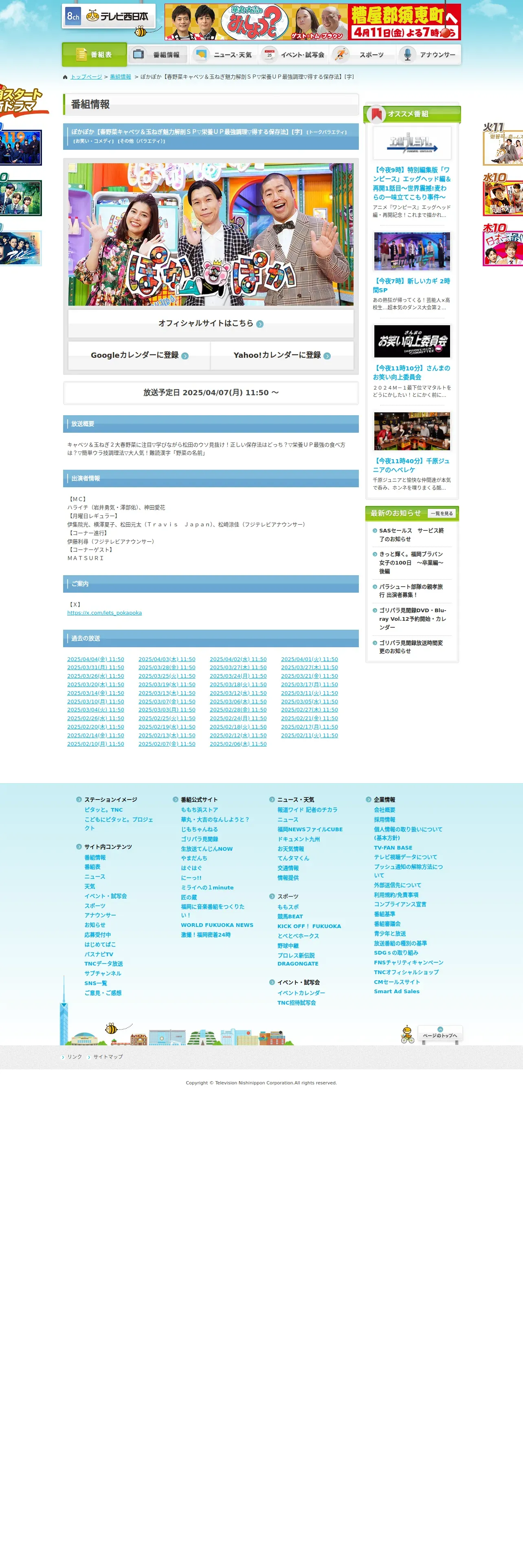Open the イベント・試写会 tab
523x1568 pixels.
[294, 55]
